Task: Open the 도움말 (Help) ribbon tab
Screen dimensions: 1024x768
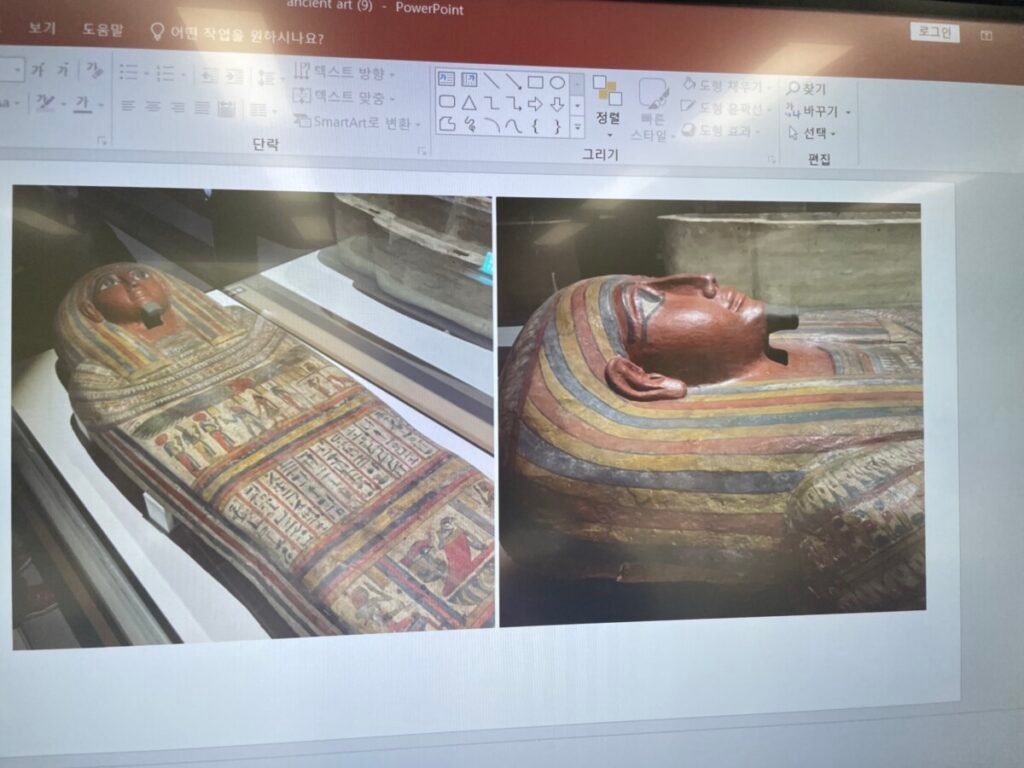Action: 102,30
